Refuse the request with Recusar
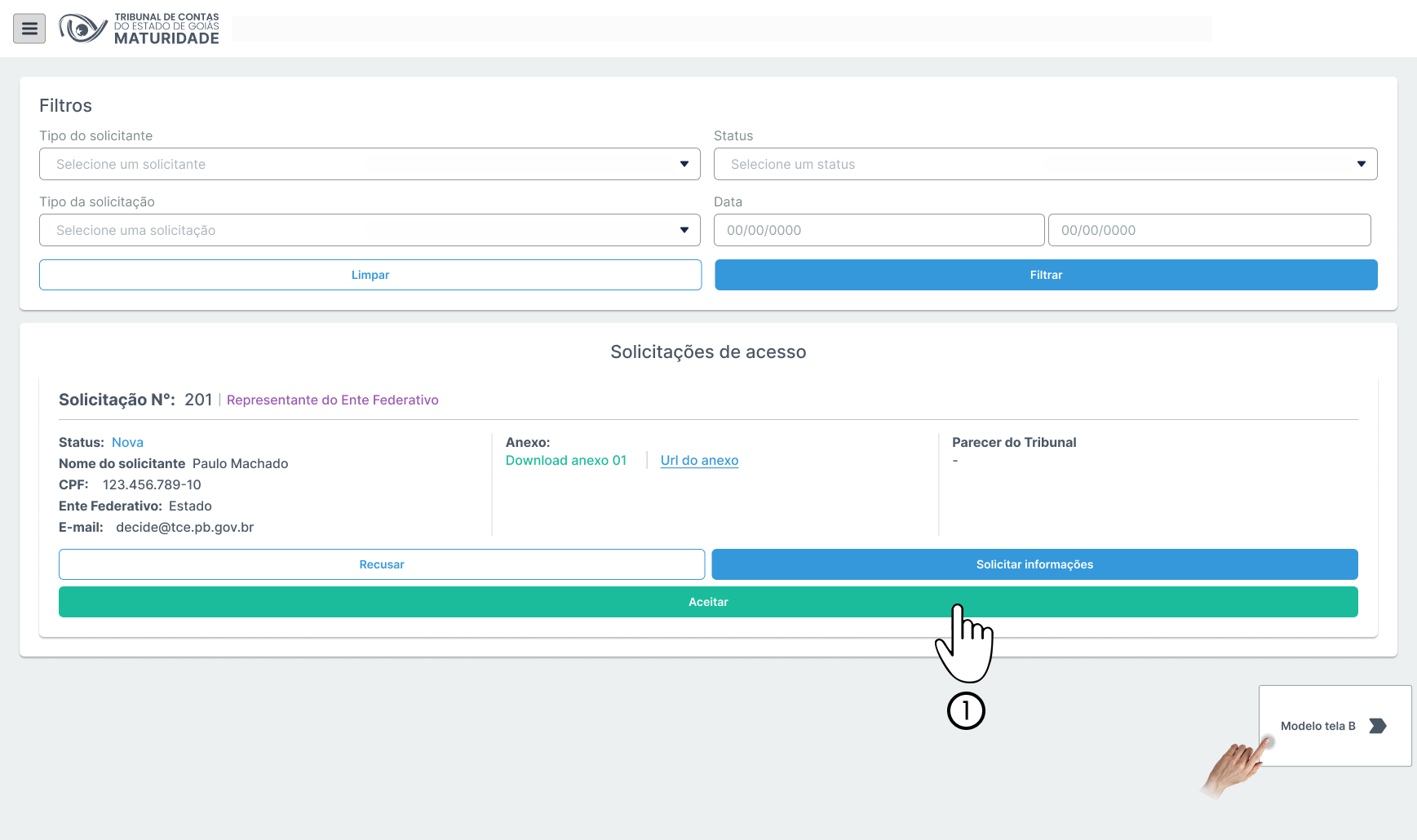1417x840 pixels. click(x=381, y=564)
